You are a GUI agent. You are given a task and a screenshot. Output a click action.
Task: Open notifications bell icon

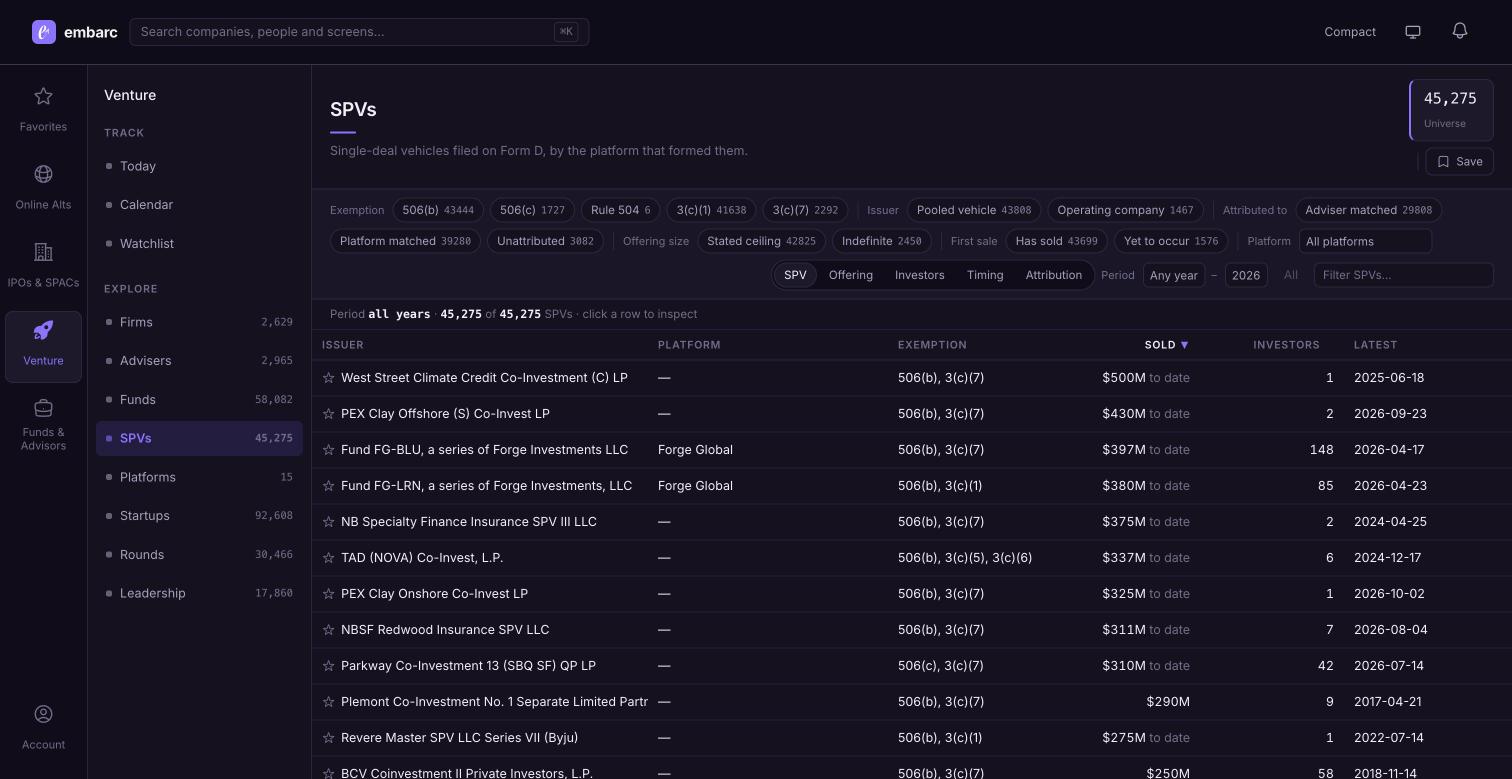(1460, 31)
